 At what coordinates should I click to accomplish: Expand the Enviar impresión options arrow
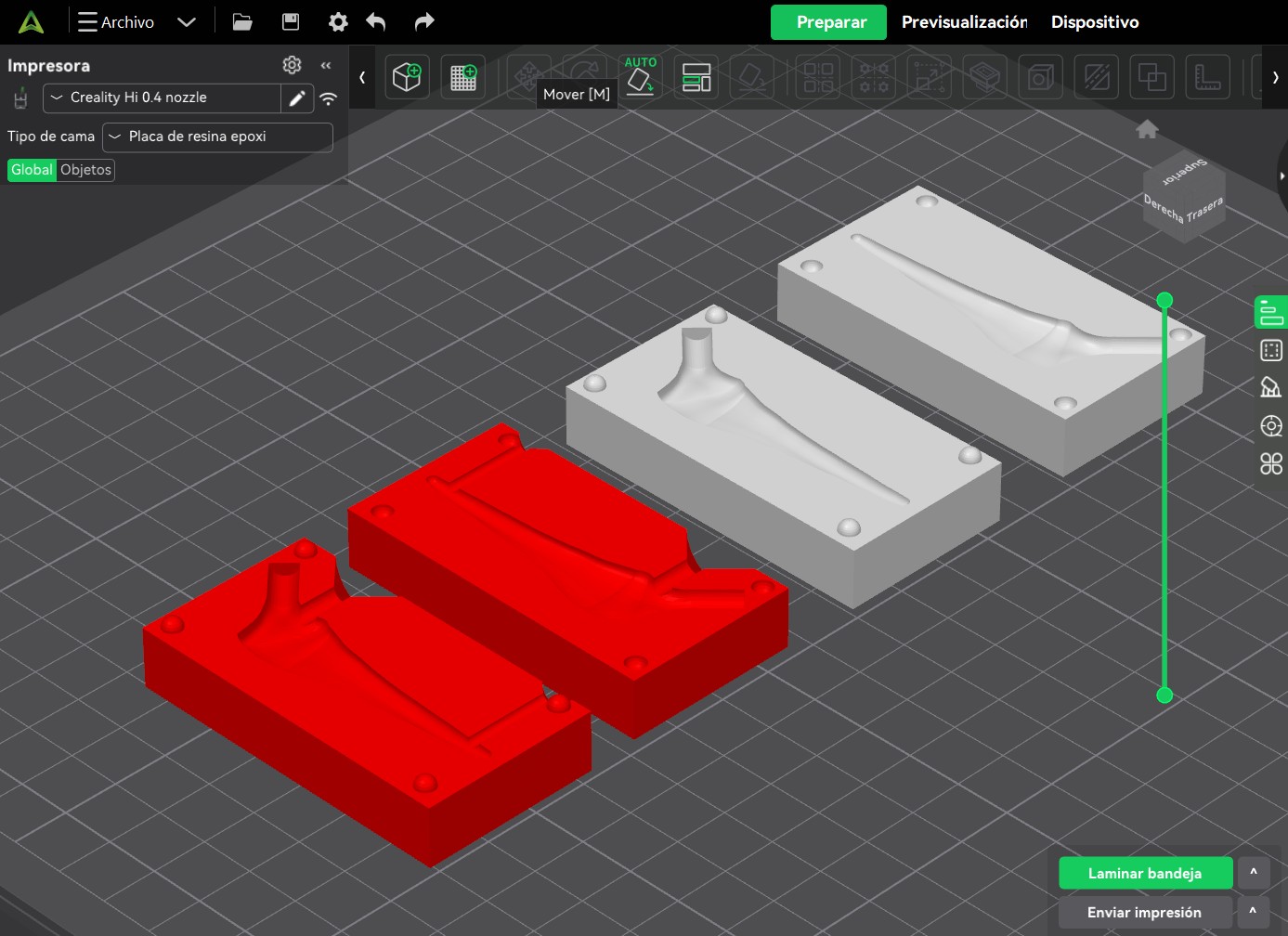(x=1253, y=912)
